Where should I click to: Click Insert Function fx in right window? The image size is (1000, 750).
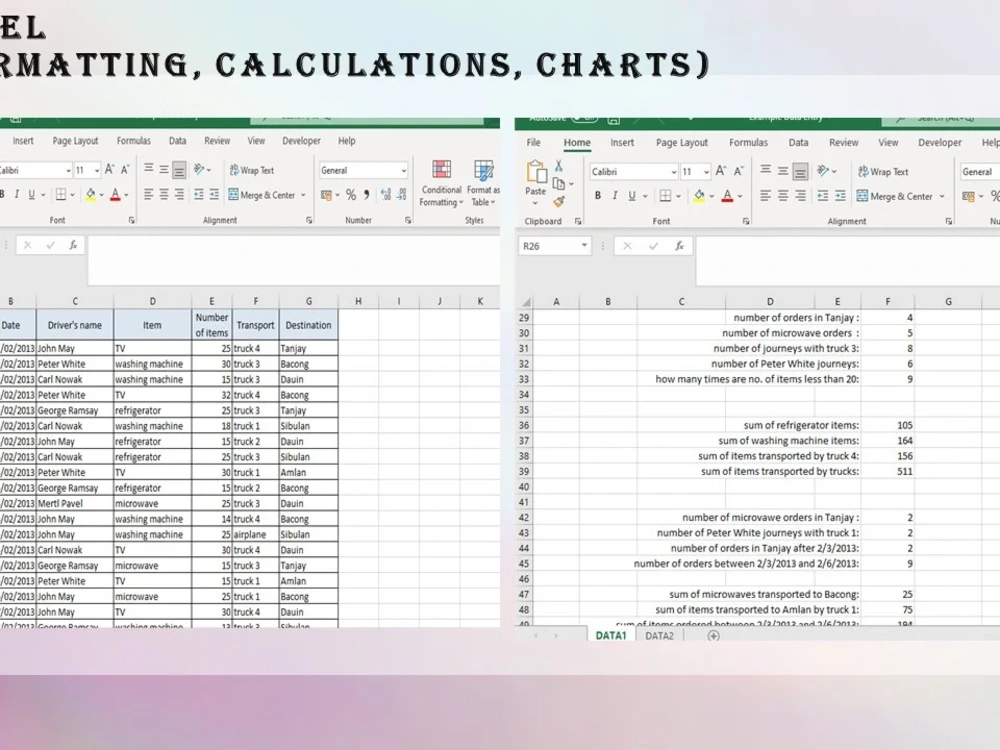point(680,246)
